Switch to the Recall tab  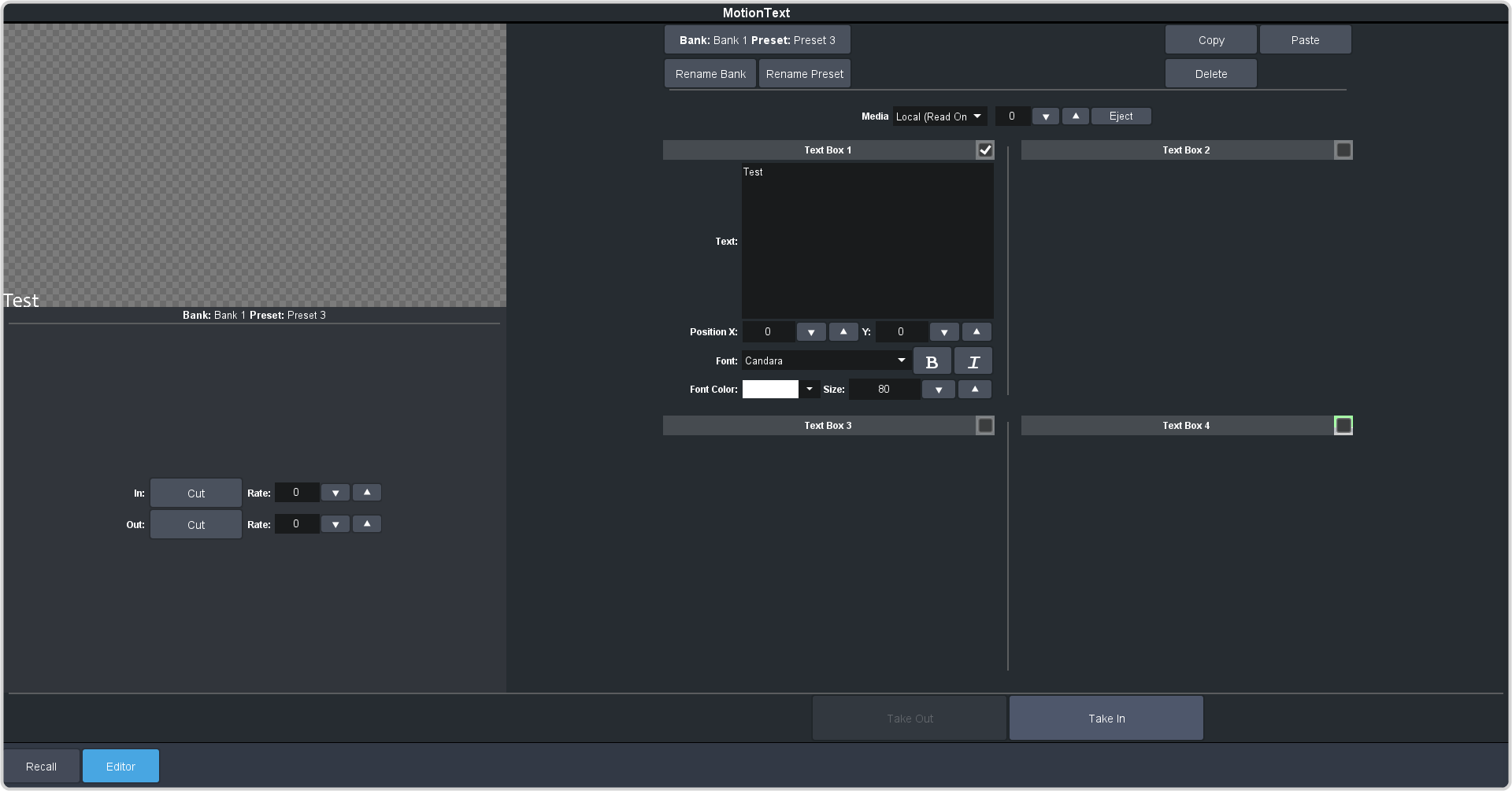(x=42, y=767)
